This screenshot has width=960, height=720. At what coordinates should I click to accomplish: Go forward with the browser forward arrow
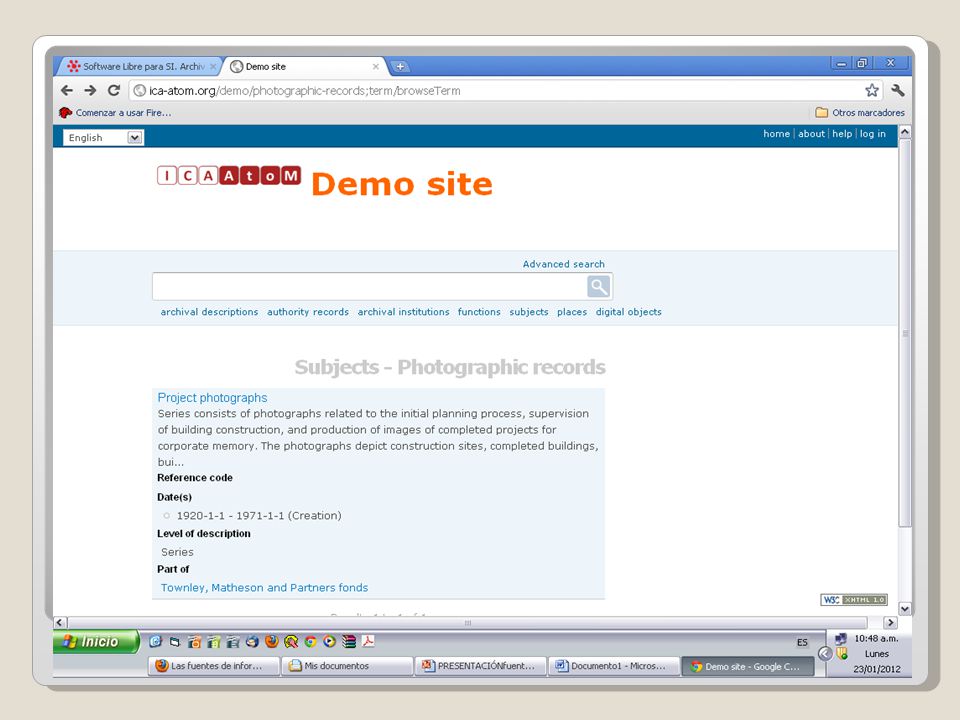click(90, 91)
